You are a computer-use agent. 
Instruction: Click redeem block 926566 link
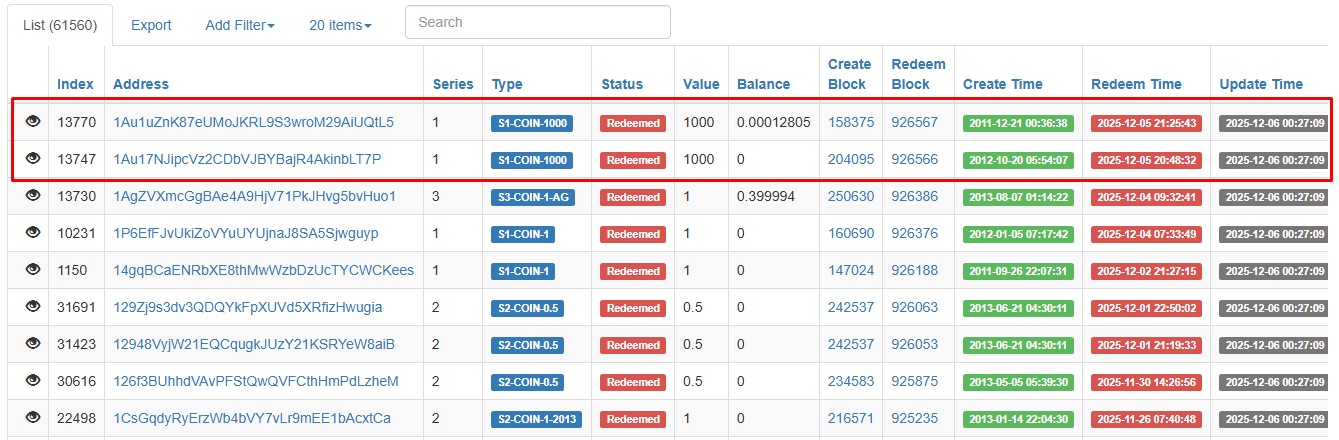[x=915, y=159]
